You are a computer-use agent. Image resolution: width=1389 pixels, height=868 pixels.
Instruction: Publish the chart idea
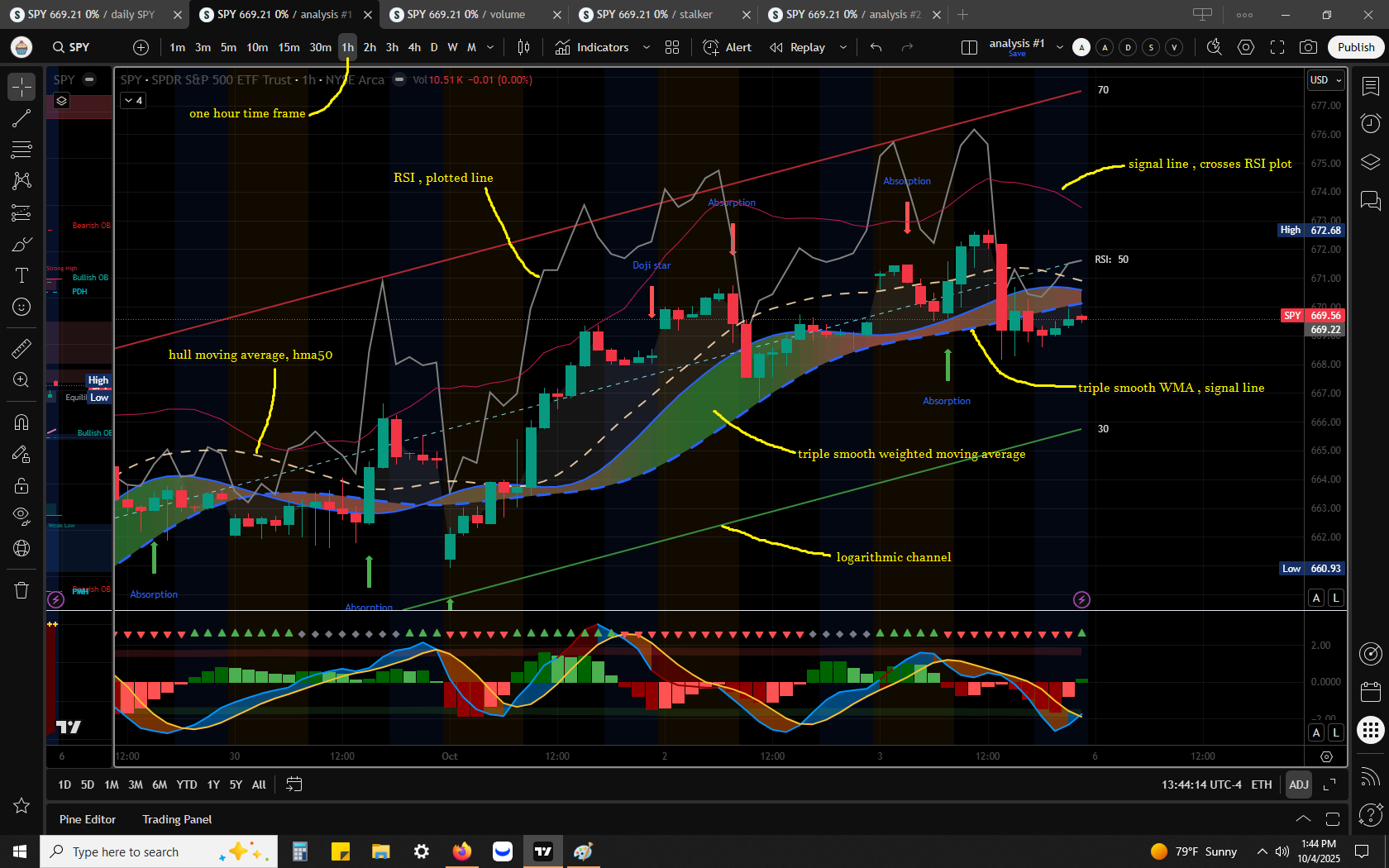[1356, 47]
